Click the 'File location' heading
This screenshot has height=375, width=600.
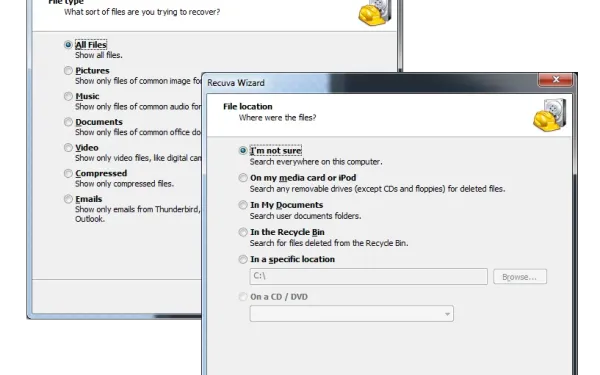pos(248,106)
